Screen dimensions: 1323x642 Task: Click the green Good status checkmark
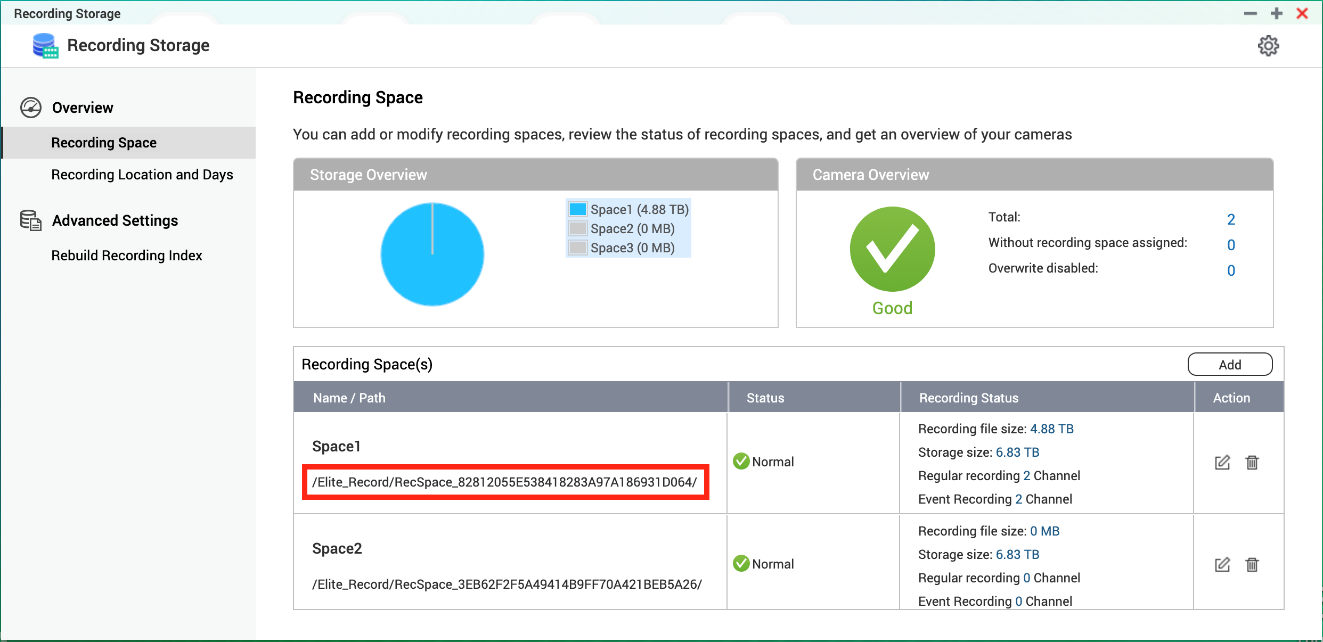click(x=892, y=251)
